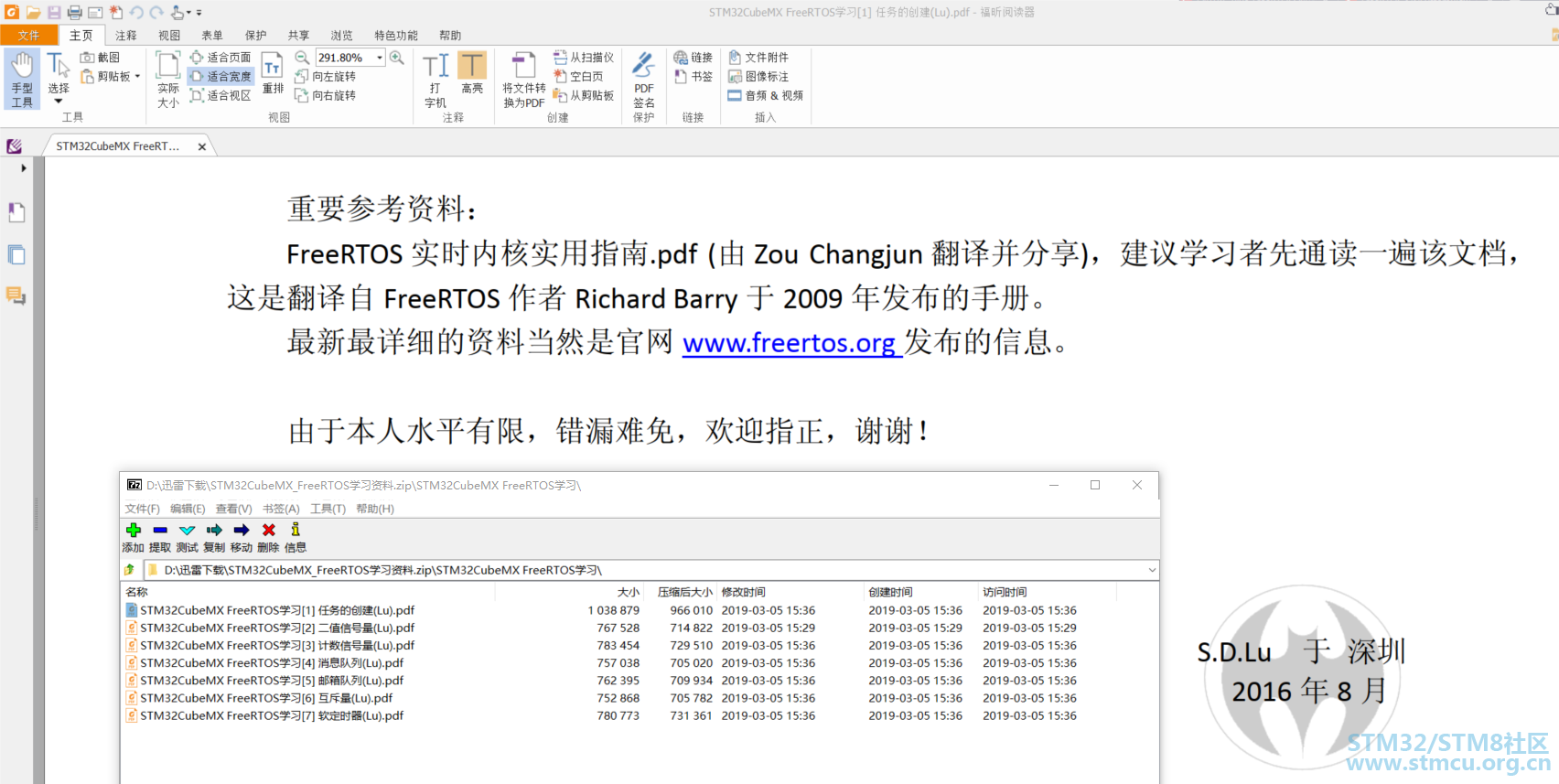1559x784 pixels.
Task: Create PDF From Scanner (从扫描仪)
Action: point(584,58)
